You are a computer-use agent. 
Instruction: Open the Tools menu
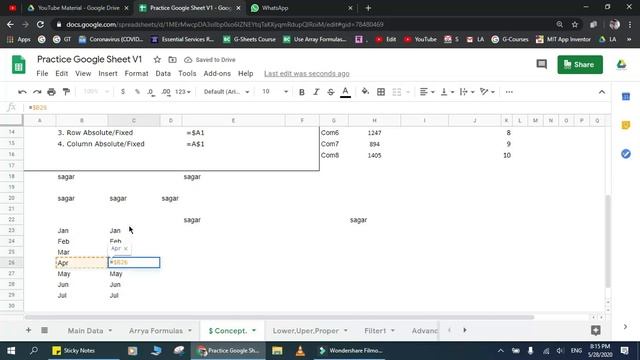pos(187,73)
